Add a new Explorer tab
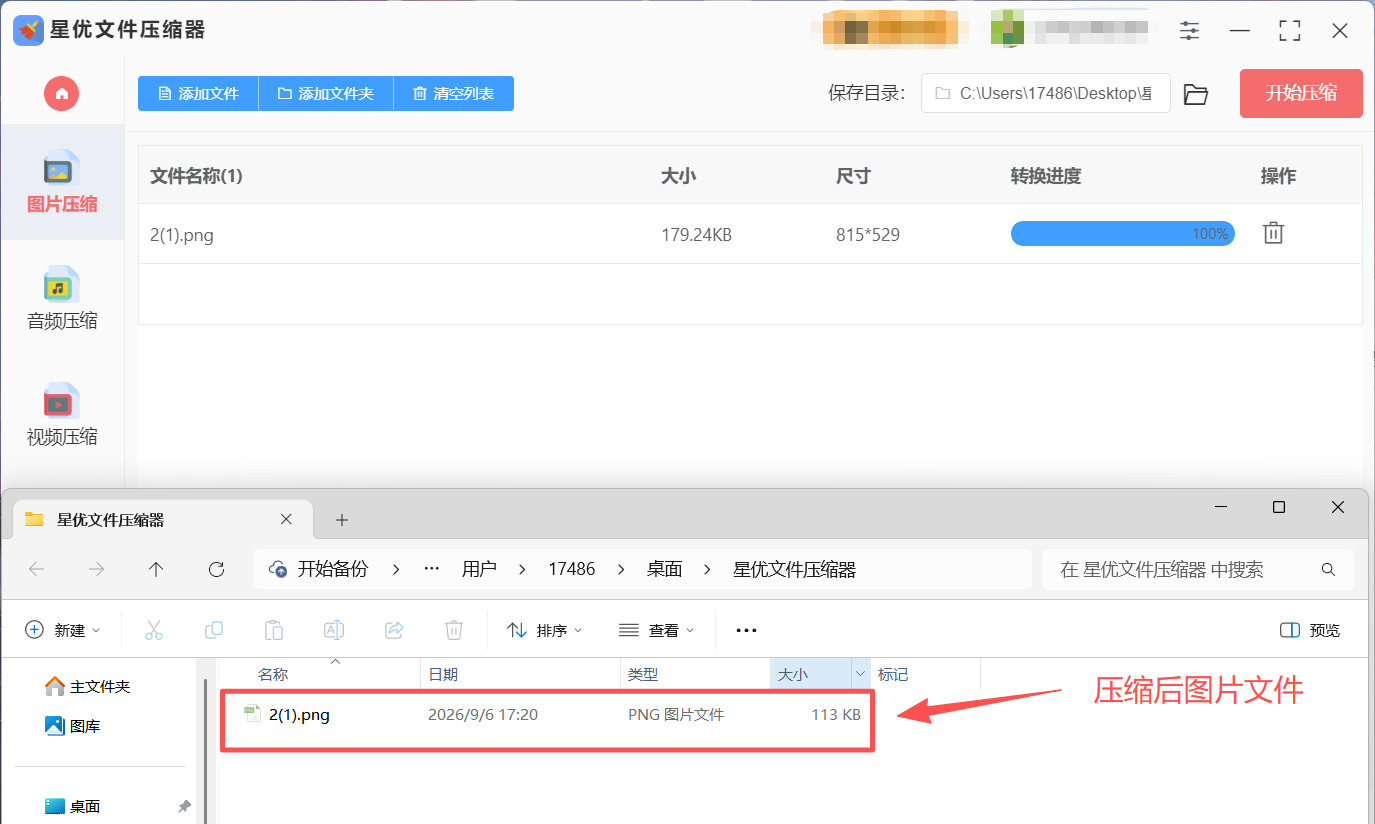This screenshot has height=824, width=1375. 342,520
